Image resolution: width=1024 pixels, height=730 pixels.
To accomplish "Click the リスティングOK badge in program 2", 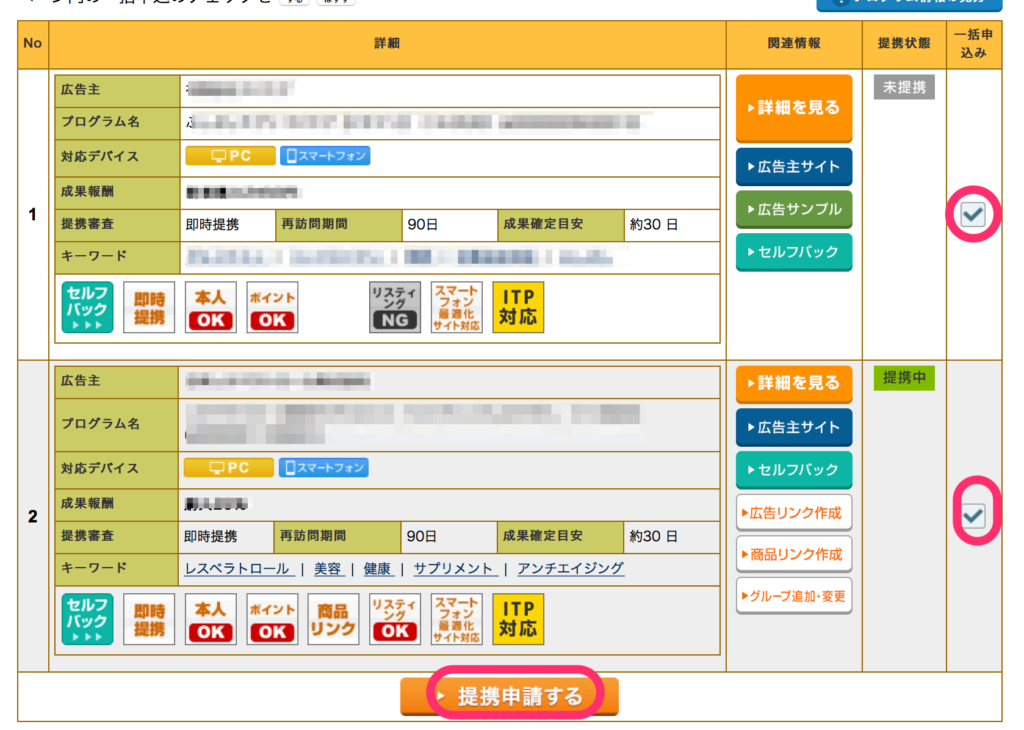I will tap(395, 619).
